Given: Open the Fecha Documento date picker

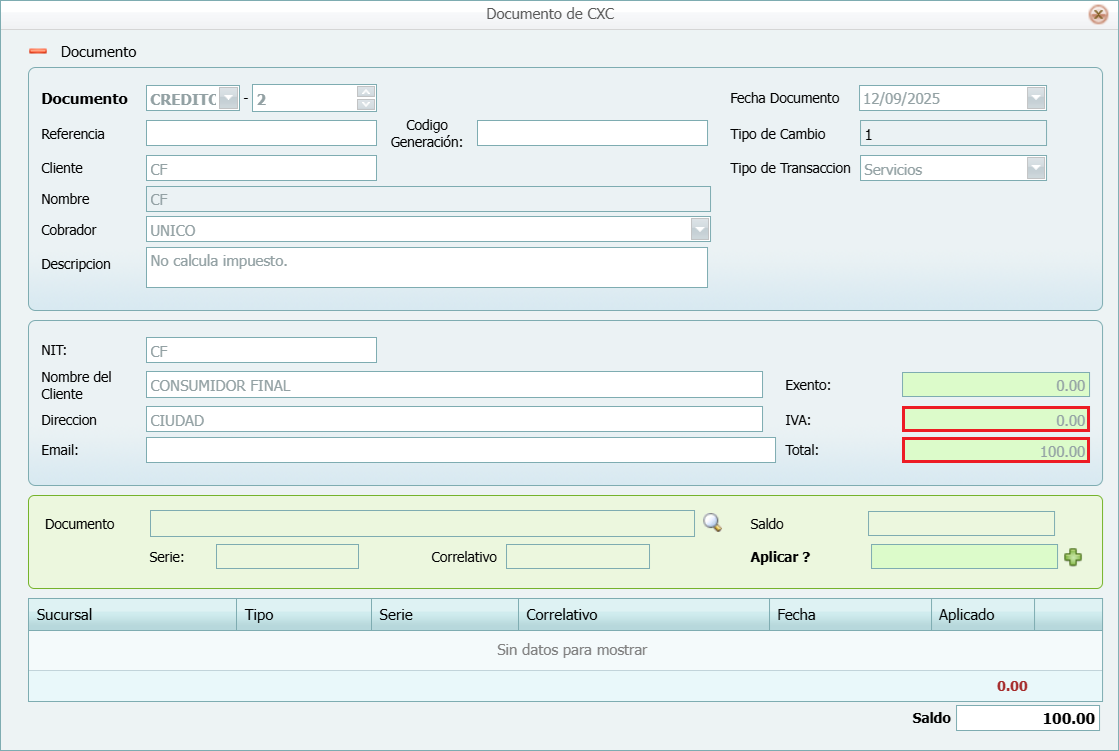Looking at the screenshot, I should pos(1036,98).
